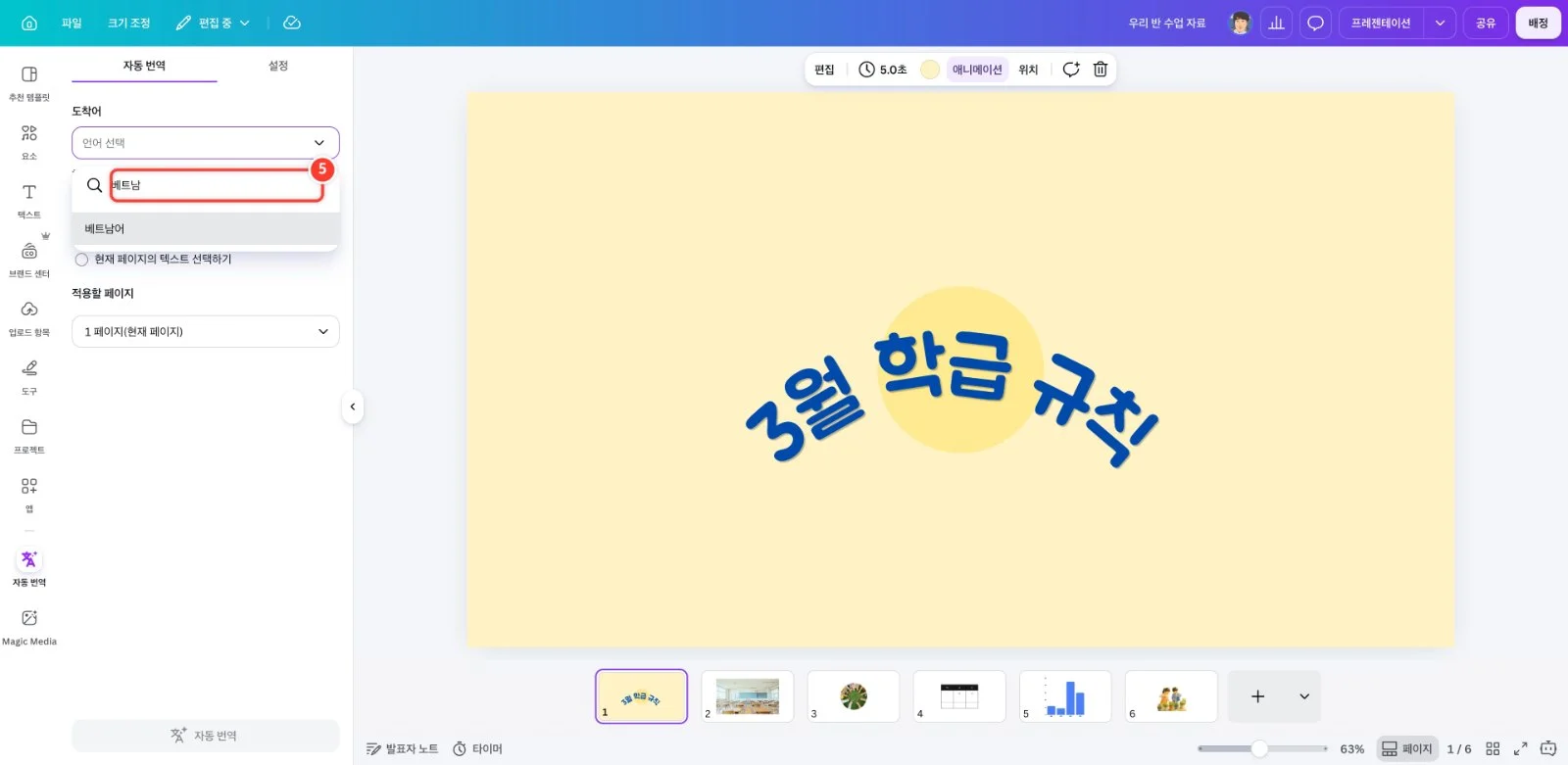Open the analytics bar chart icon
Screen dimensions: 1568x765
click(1276, 23)
